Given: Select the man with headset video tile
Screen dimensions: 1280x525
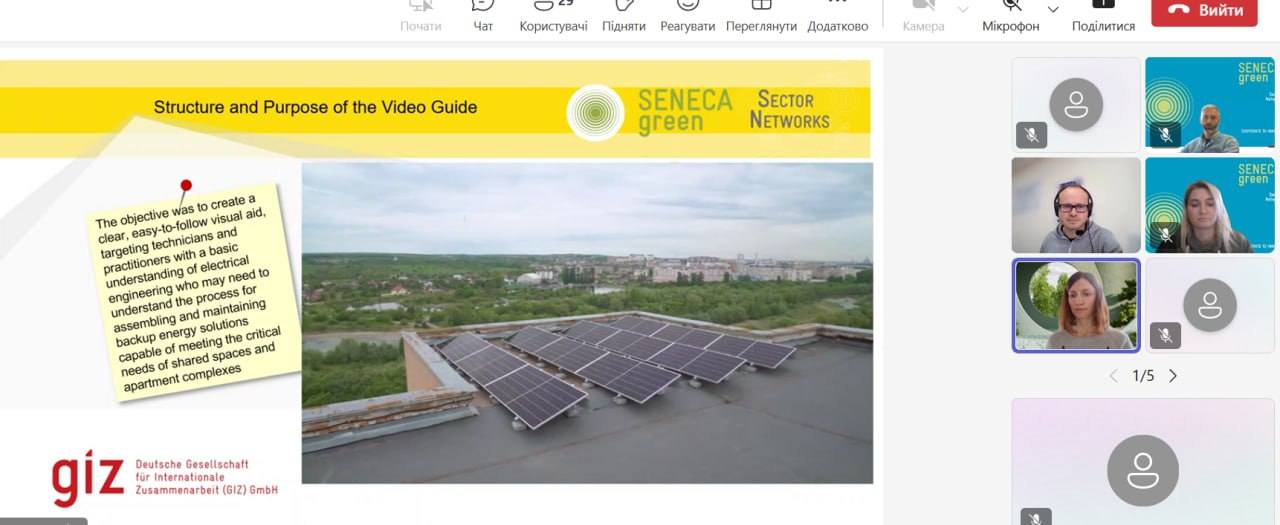Looking at the screenshot, I should point(1076,205).
